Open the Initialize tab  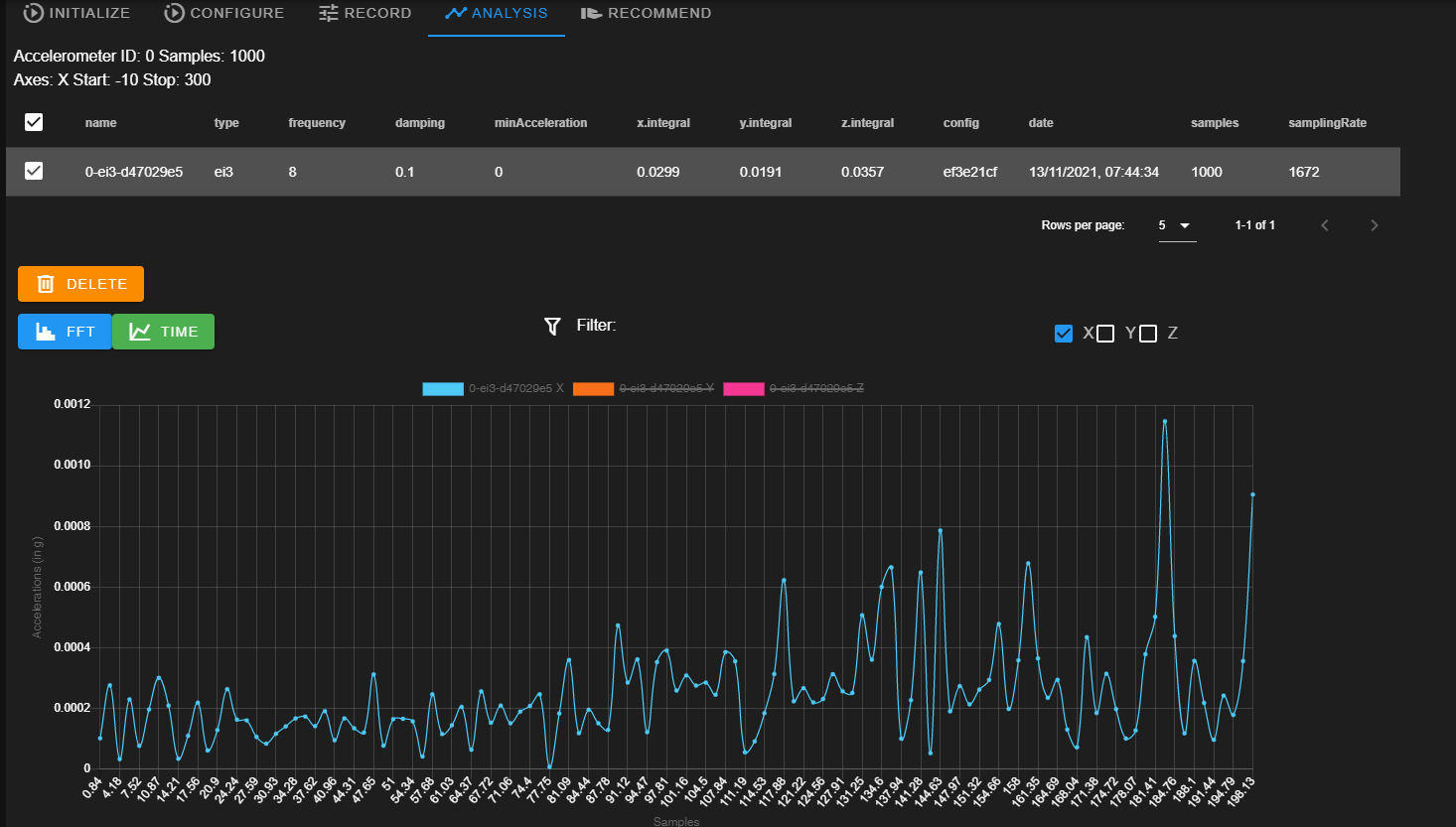(x=76, y=13)
